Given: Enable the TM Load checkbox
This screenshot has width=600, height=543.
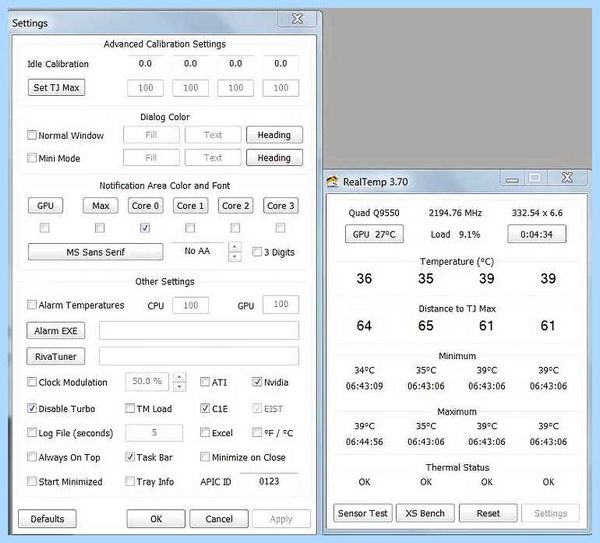Looking at the screenshot, I should click(x=130, y=408).
